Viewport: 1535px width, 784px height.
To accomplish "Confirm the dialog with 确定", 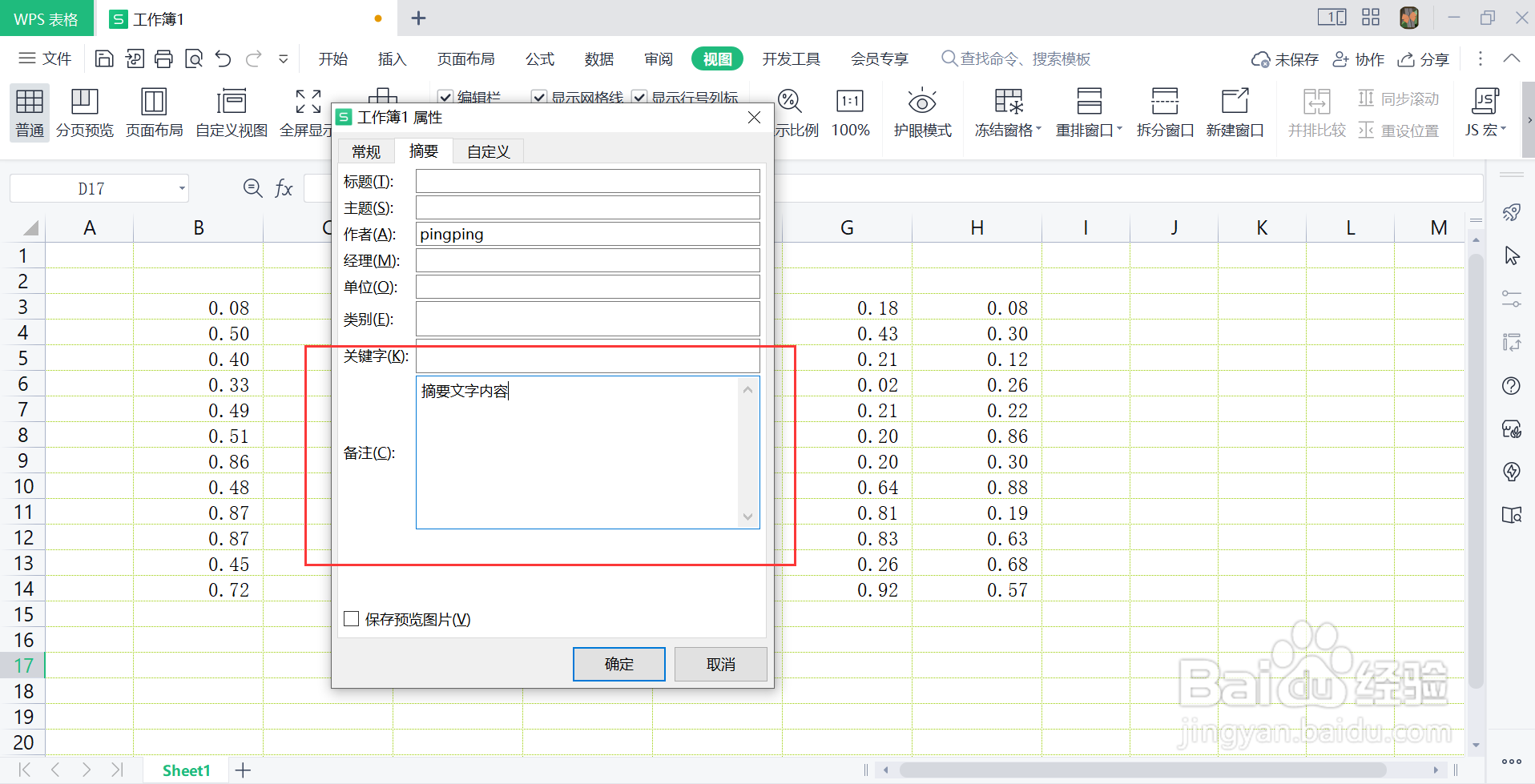I will pos(618,664).
